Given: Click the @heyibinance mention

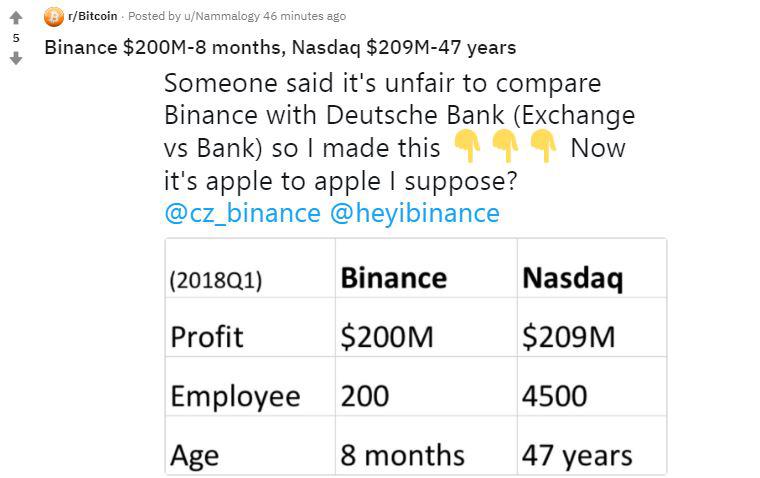Looking at the screenshot, I should (x=414, y=213).
